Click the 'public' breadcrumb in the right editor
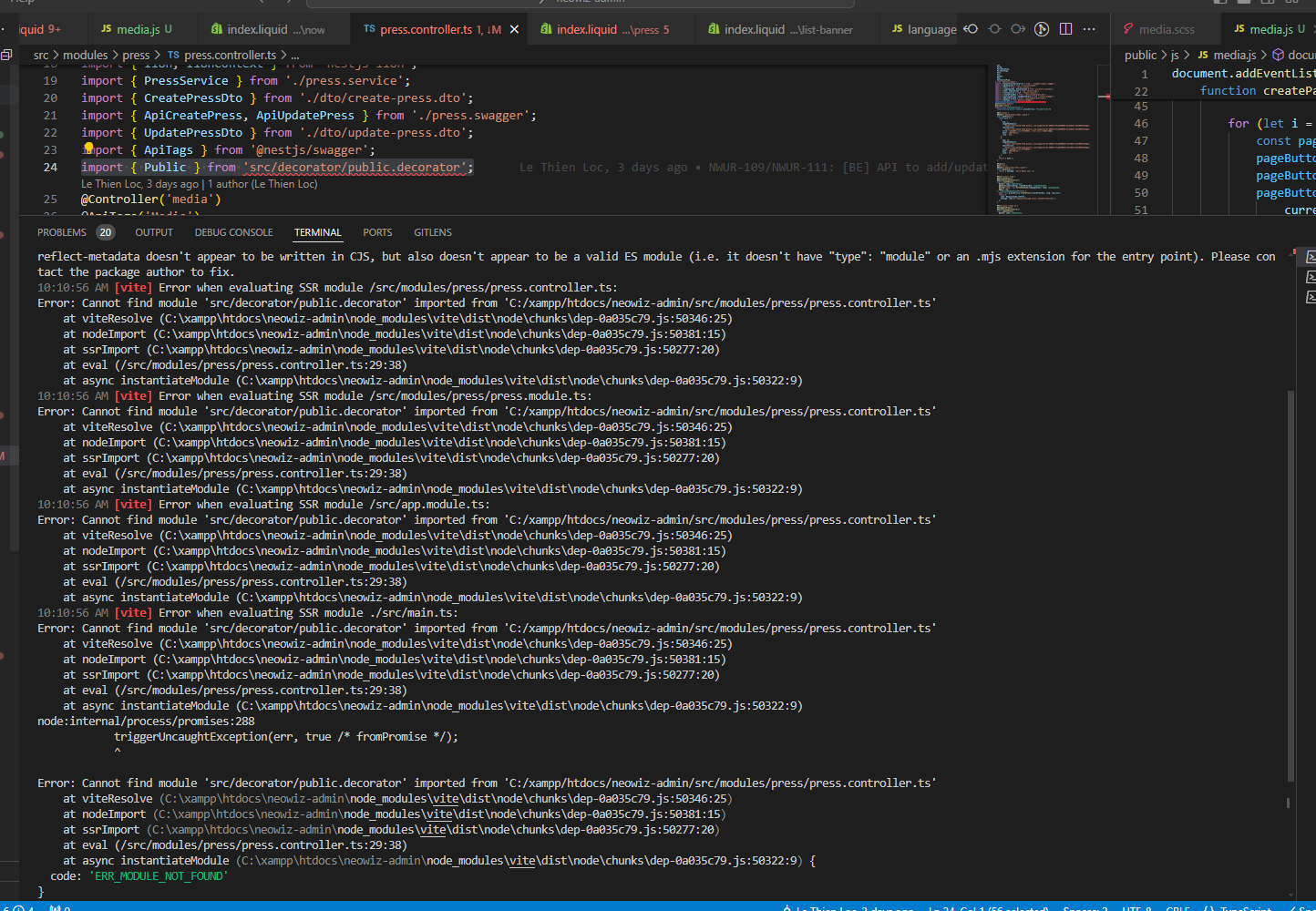The image size is (1316, 911). [x=1140, y=55]
